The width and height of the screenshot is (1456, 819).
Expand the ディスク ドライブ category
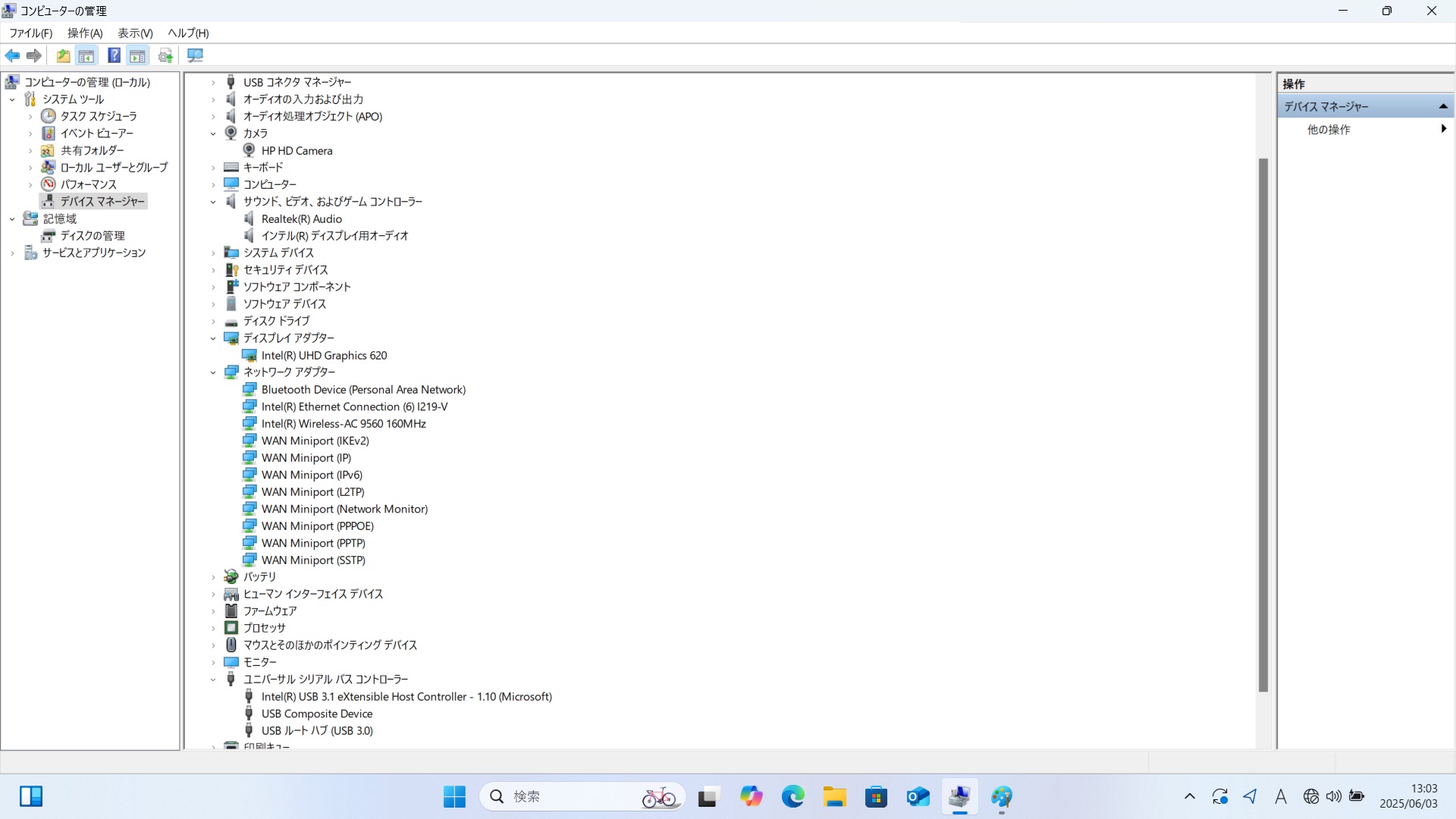(x=213, y=321)
